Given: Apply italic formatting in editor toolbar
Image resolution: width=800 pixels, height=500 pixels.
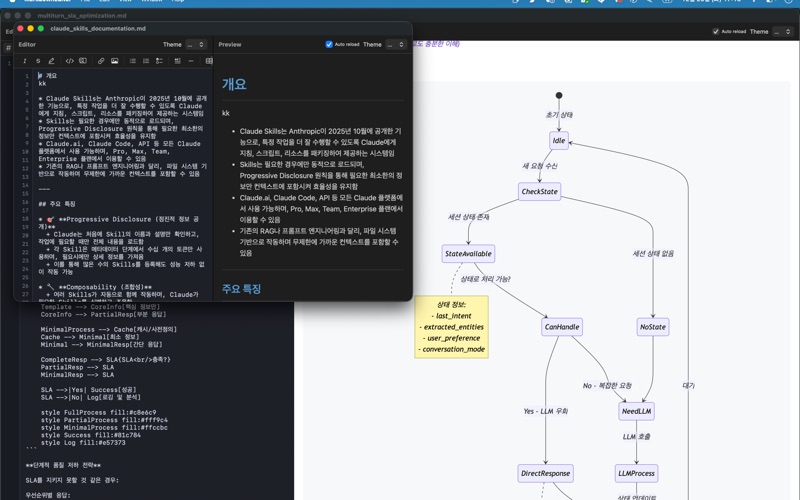Looking at the screenshot, I should click(24, 61).
